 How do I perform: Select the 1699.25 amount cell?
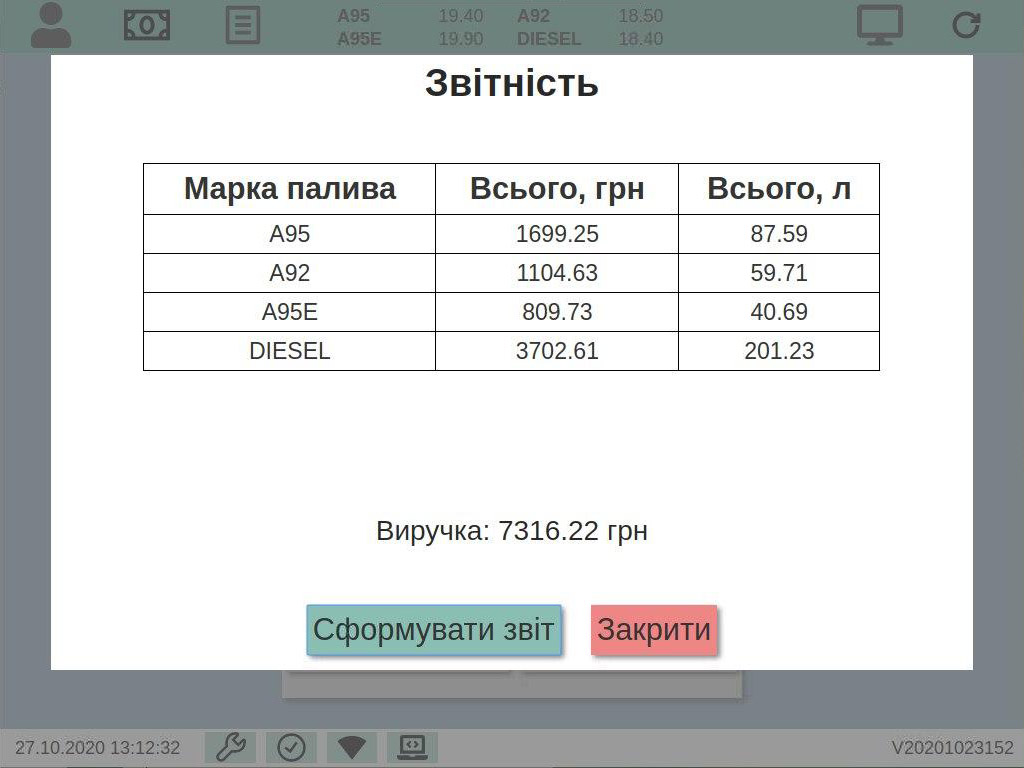click(x=557, y=234)
